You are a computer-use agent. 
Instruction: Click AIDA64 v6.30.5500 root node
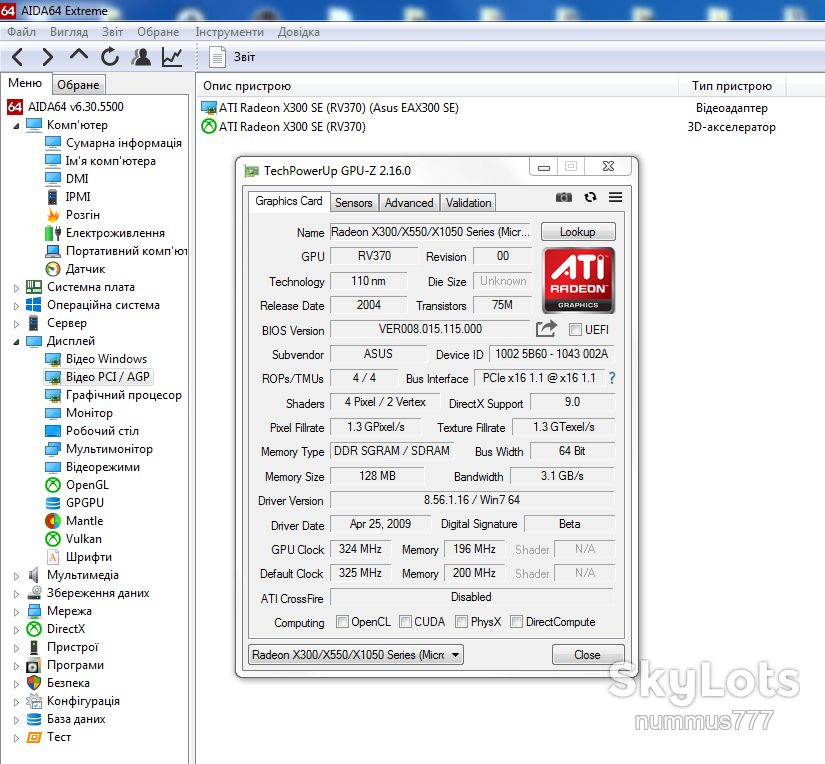pyautogui.click(x=66, y=107)
